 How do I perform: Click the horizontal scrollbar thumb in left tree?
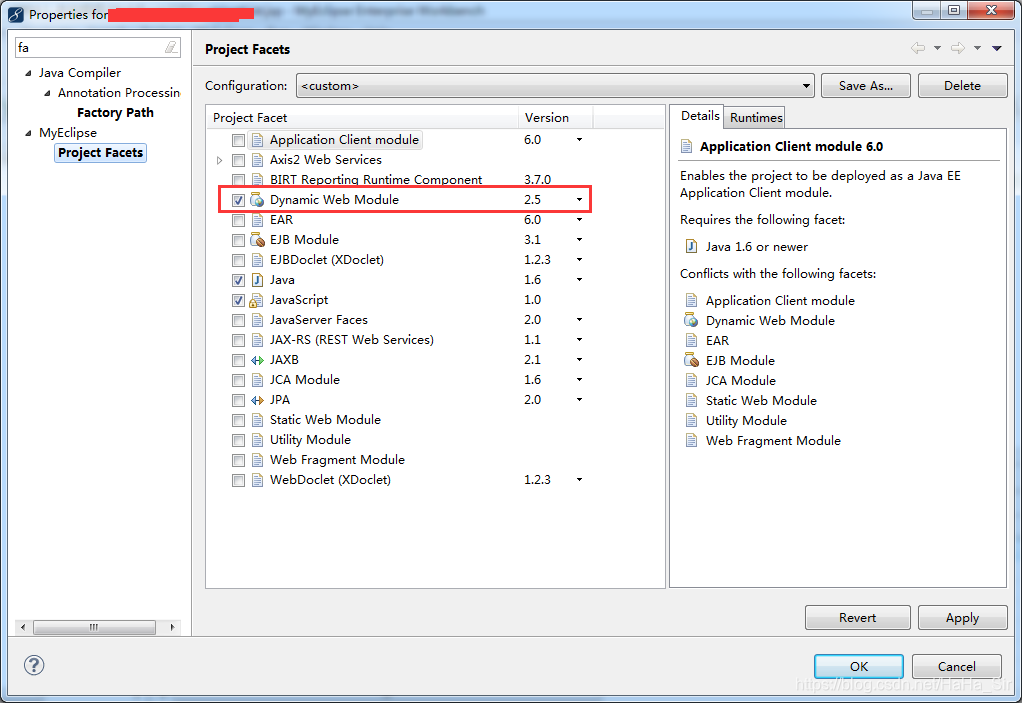click(x=94, y=627)
